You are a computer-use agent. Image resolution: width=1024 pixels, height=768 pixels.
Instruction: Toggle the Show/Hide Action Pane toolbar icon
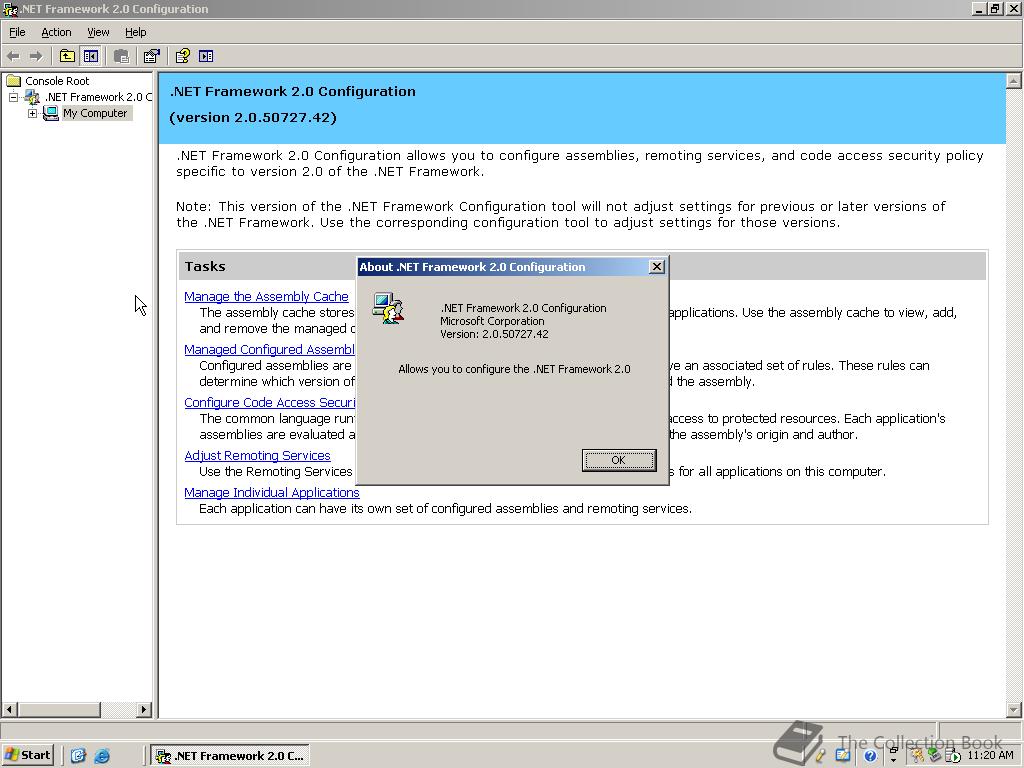click(x=206, y=56)
